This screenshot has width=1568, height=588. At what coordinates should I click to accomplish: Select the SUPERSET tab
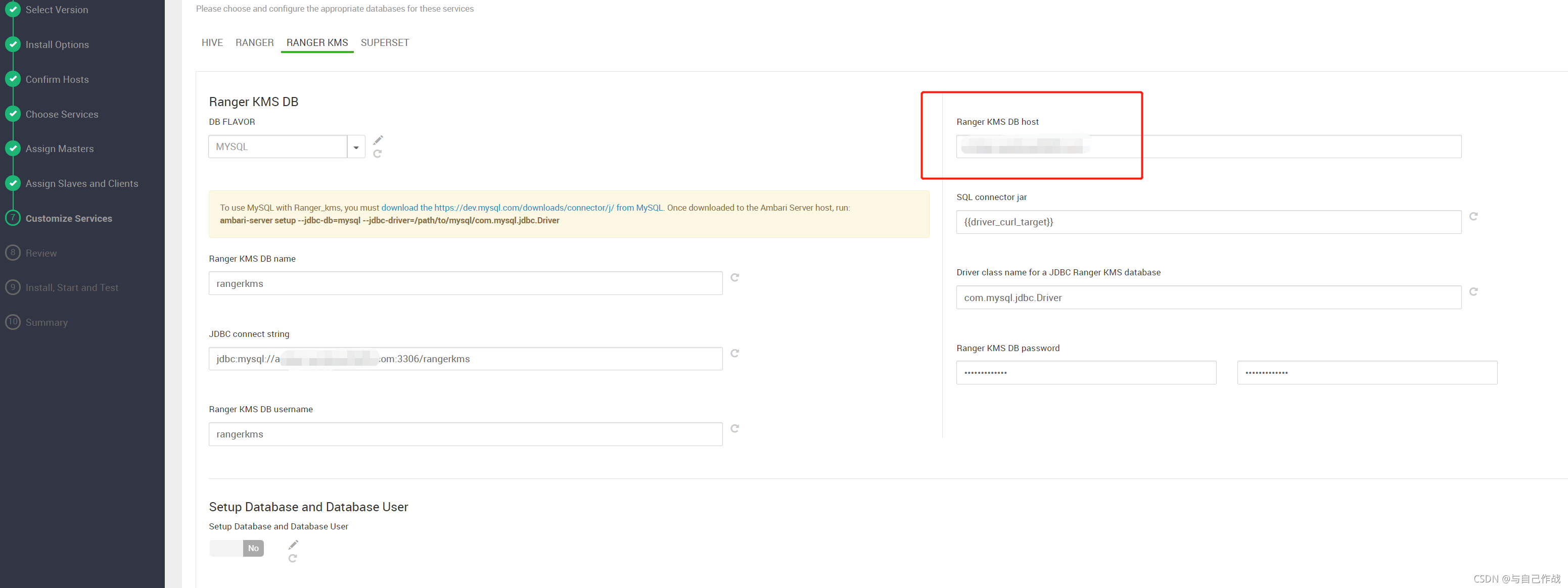click(385, 42)
